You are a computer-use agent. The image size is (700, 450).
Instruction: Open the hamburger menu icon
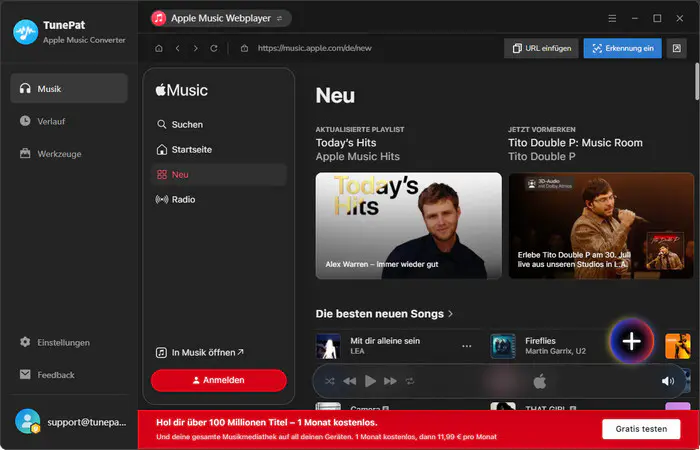(x=612, y=18)
